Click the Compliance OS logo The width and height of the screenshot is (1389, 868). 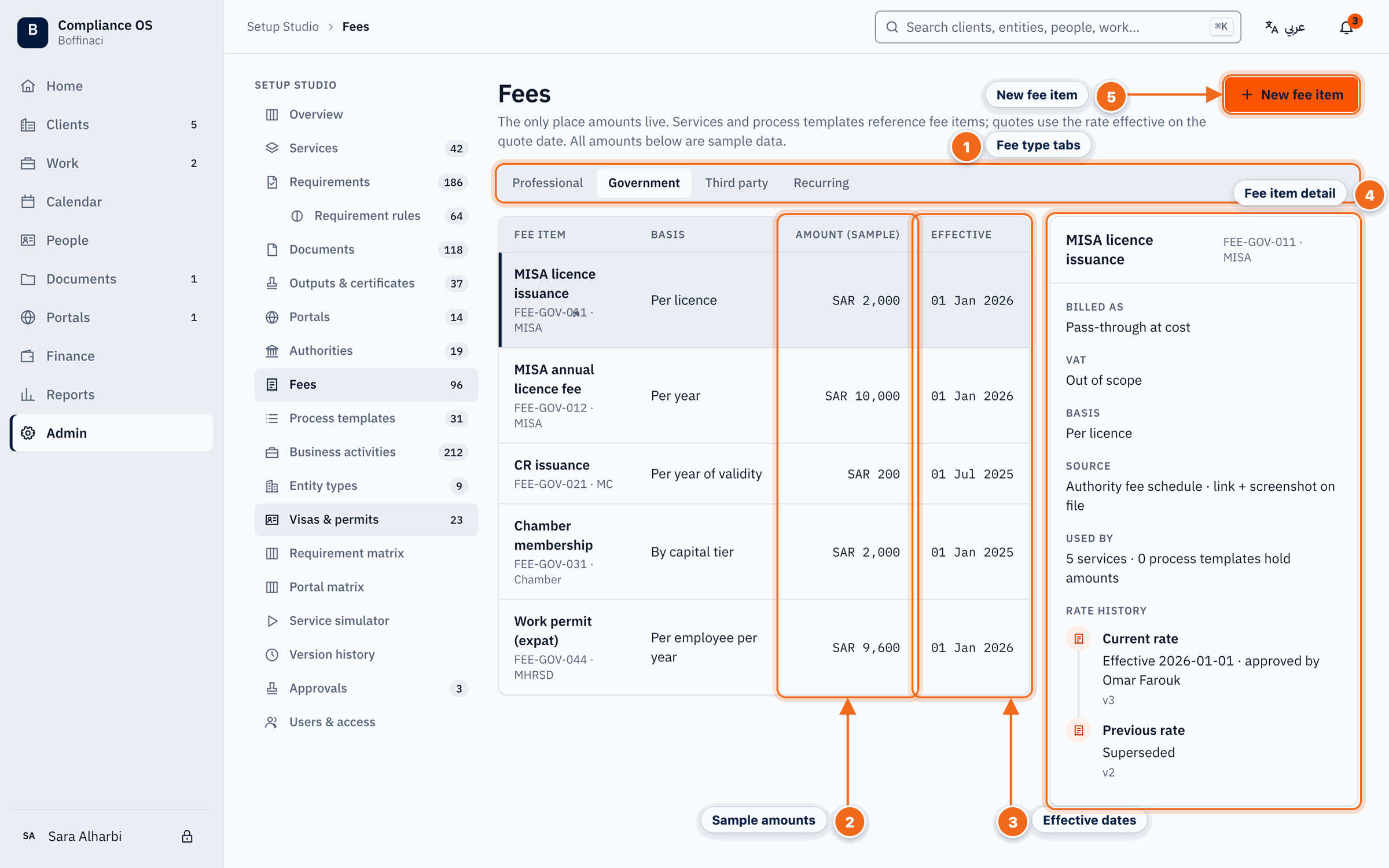tap(32, 32)
